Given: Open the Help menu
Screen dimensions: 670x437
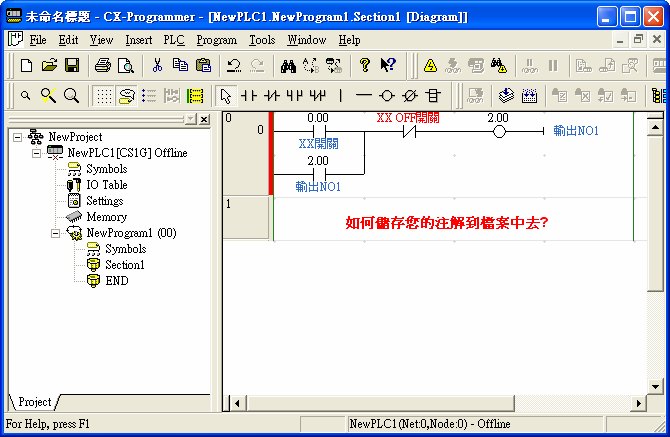Looking at the screenshot, I should pos(350,40).
